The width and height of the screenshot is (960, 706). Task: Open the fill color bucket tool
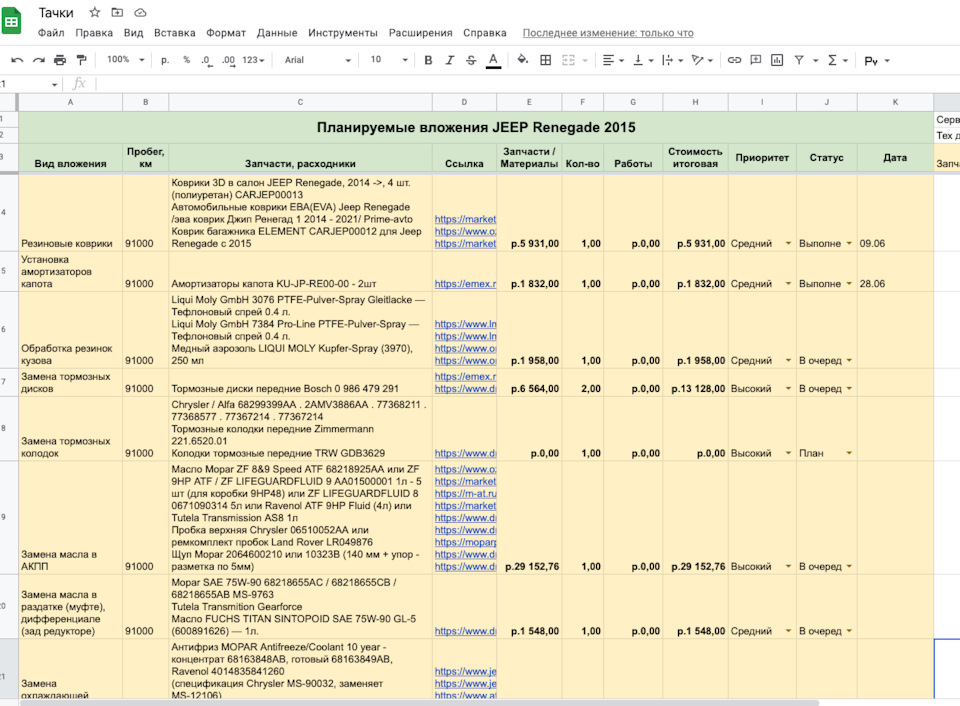pyautogui.click(x=522, y=59)
